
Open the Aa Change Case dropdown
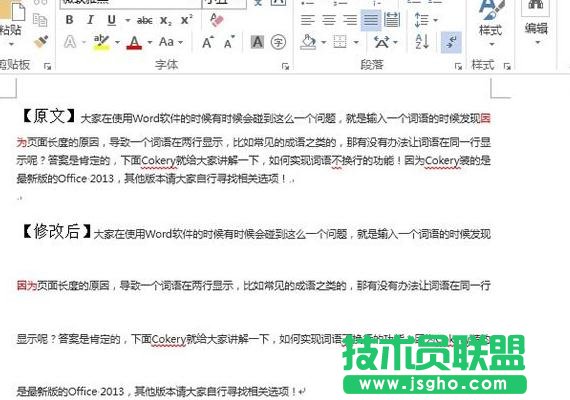[x=171, y=42]
